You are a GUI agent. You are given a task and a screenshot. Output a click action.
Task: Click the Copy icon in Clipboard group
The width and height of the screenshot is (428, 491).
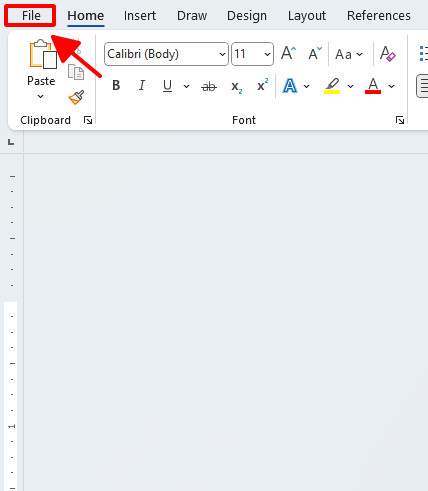click(76, 72)
